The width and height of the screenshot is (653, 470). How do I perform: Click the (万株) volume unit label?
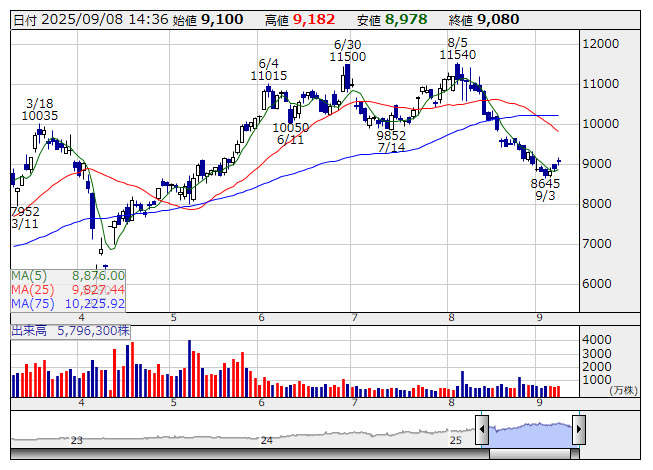point(623,390)
